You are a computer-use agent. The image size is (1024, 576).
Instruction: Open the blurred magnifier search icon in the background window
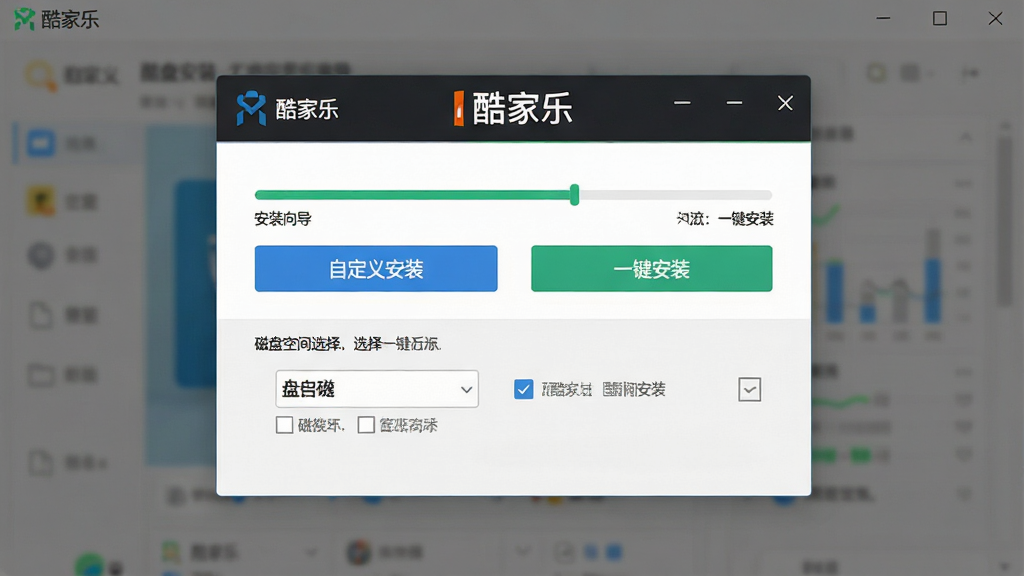[x=40, y=76]
